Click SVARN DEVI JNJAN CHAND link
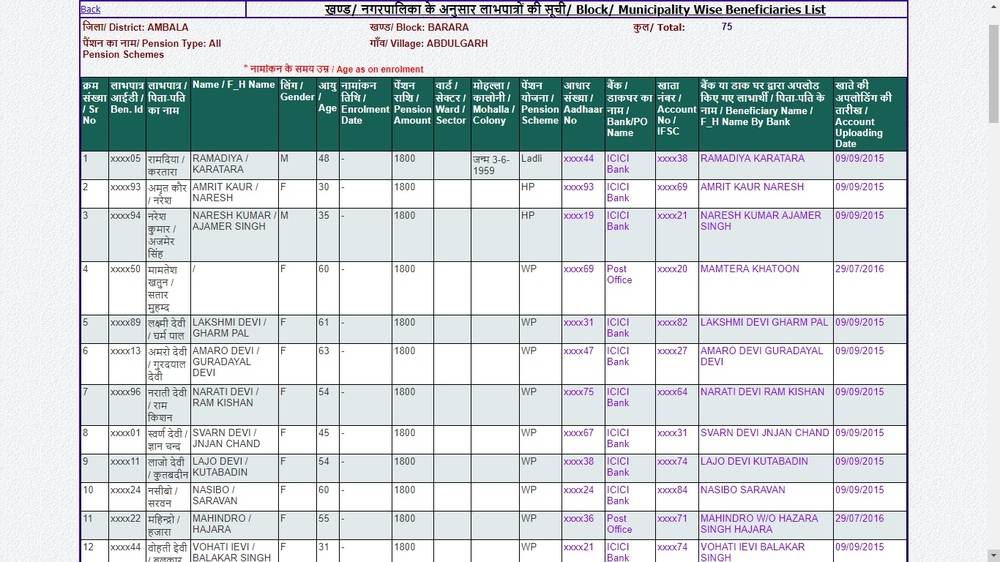Viewport: 1000px width, 562px height. [764, 433]
